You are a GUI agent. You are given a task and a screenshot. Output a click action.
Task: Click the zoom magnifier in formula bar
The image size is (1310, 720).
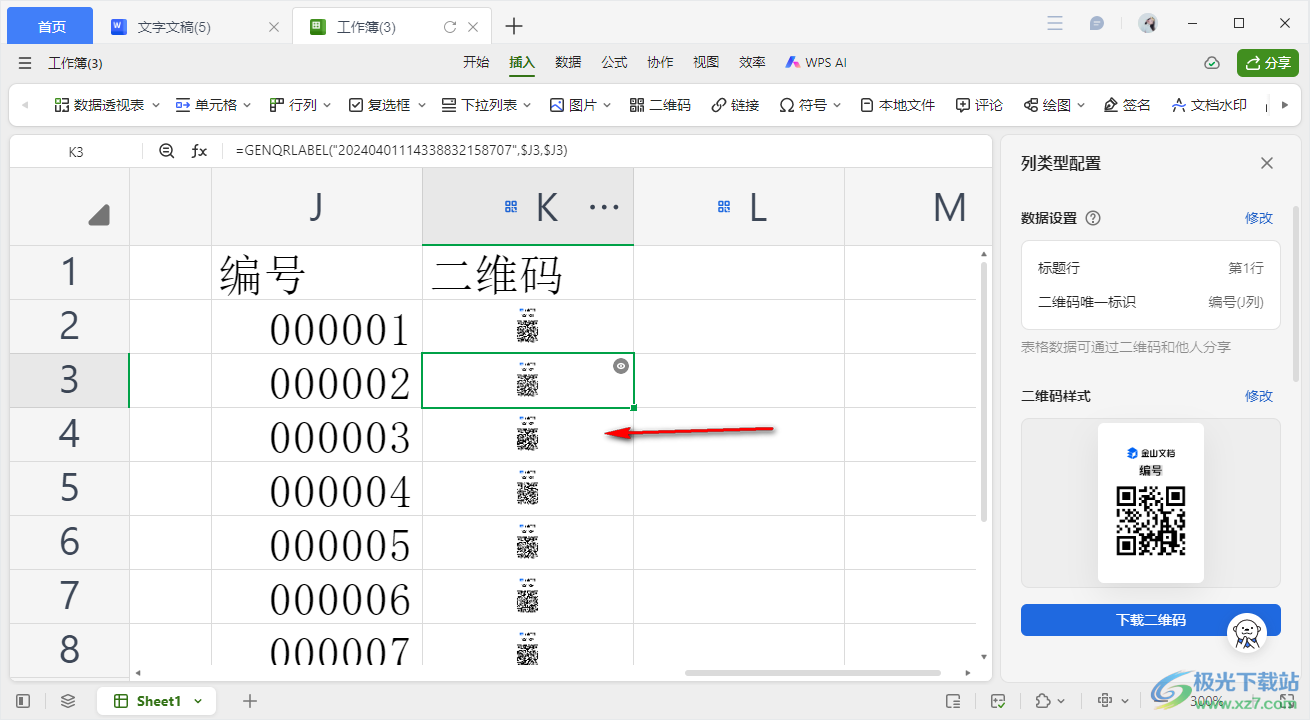click(167, 151)
